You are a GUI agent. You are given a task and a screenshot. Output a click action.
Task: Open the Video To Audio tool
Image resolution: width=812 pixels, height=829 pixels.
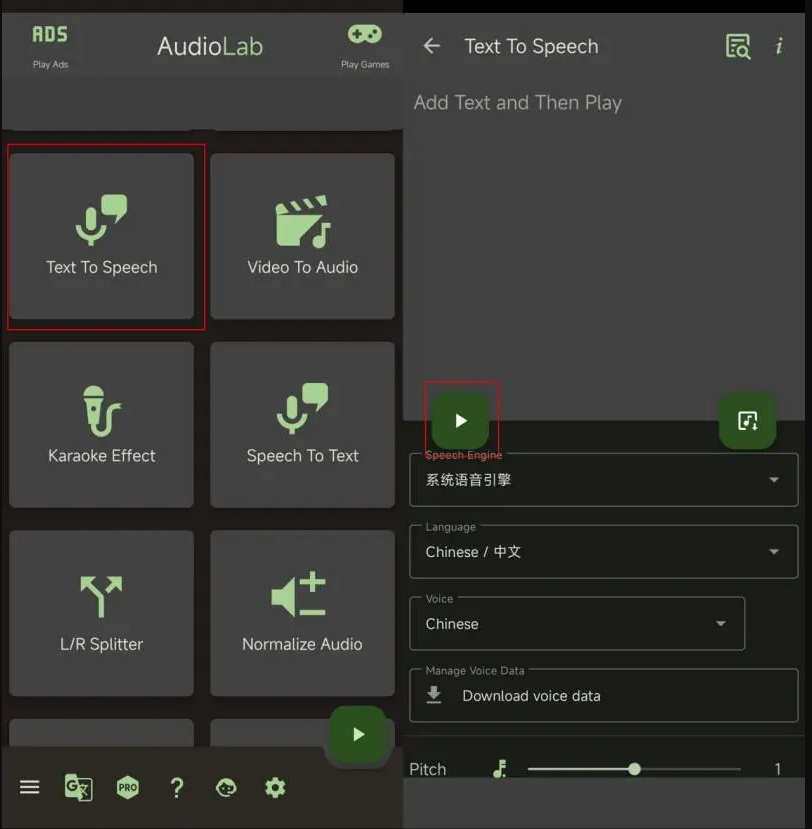(302, 236)
